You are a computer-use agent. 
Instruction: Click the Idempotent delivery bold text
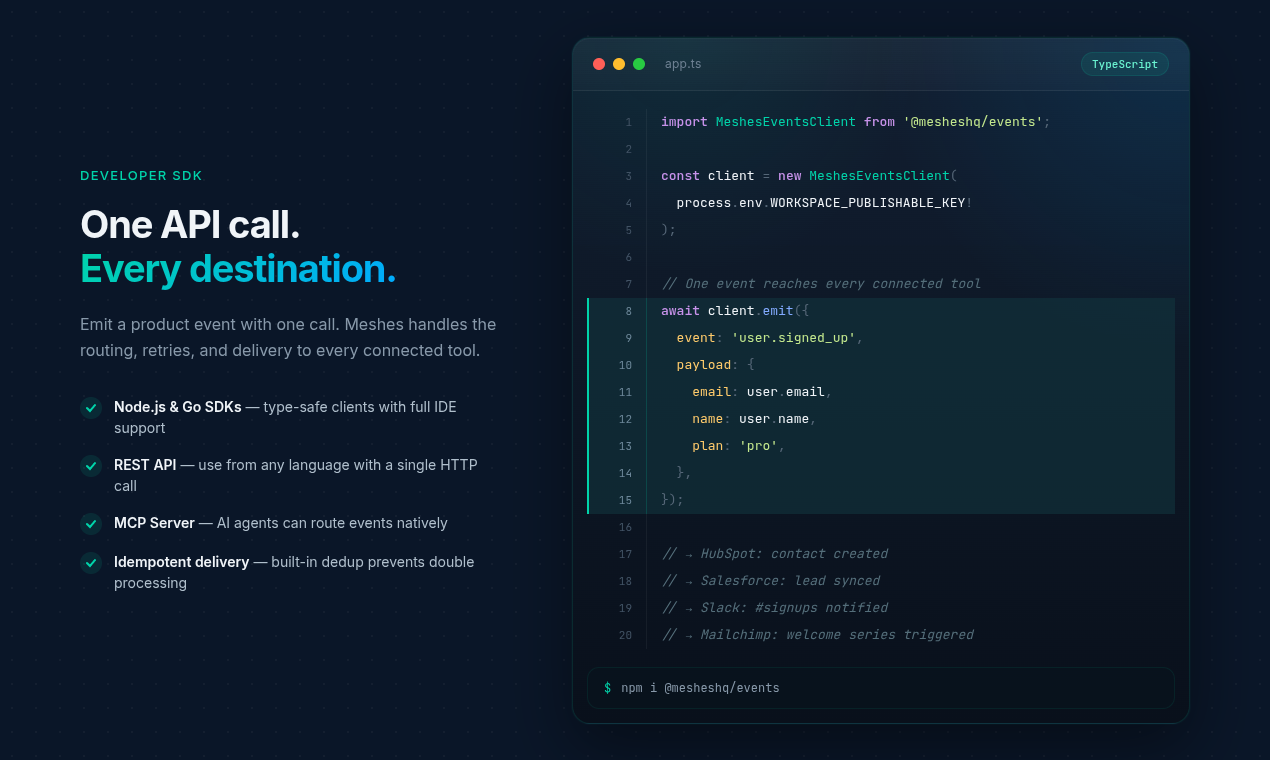tap(181, 562)
